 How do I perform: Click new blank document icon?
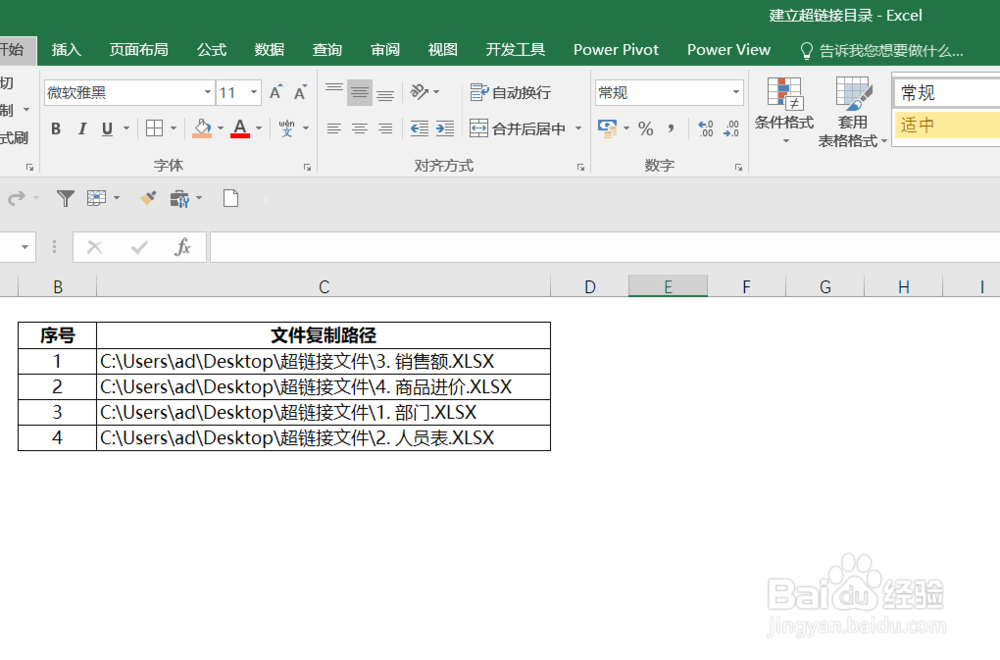tap(231, 198)
